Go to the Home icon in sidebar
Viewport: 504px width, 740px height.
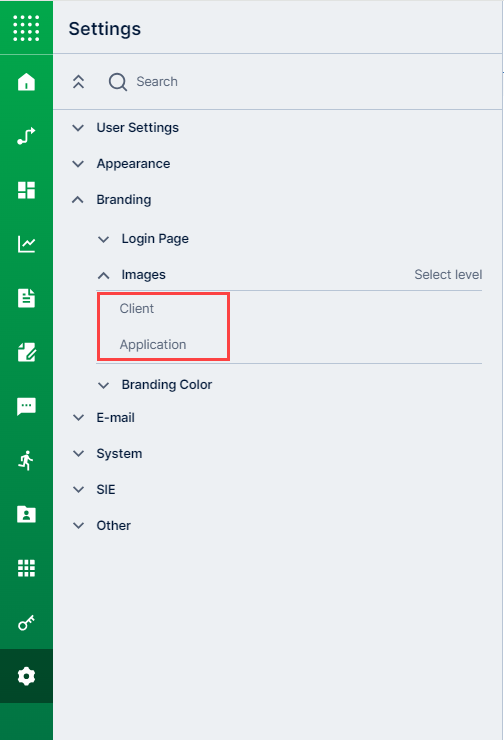coord(26,82)
